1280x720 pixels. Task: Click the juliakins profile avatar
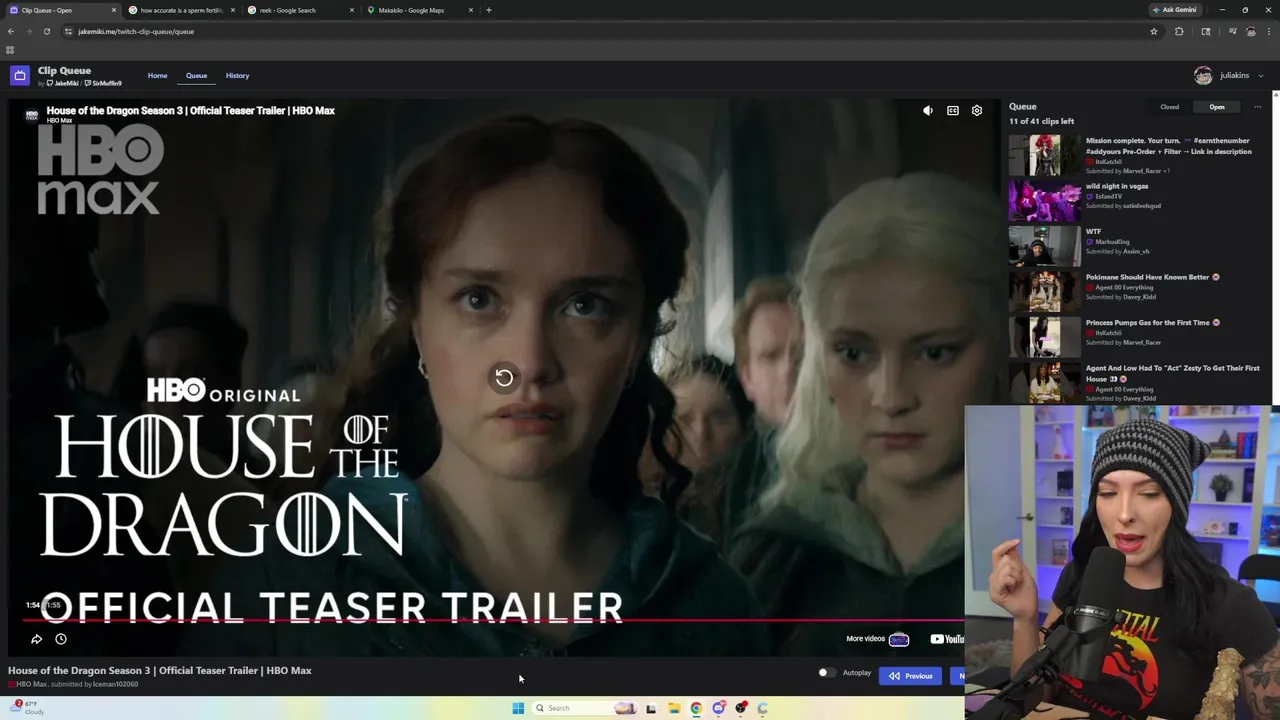pos(1203,75)
